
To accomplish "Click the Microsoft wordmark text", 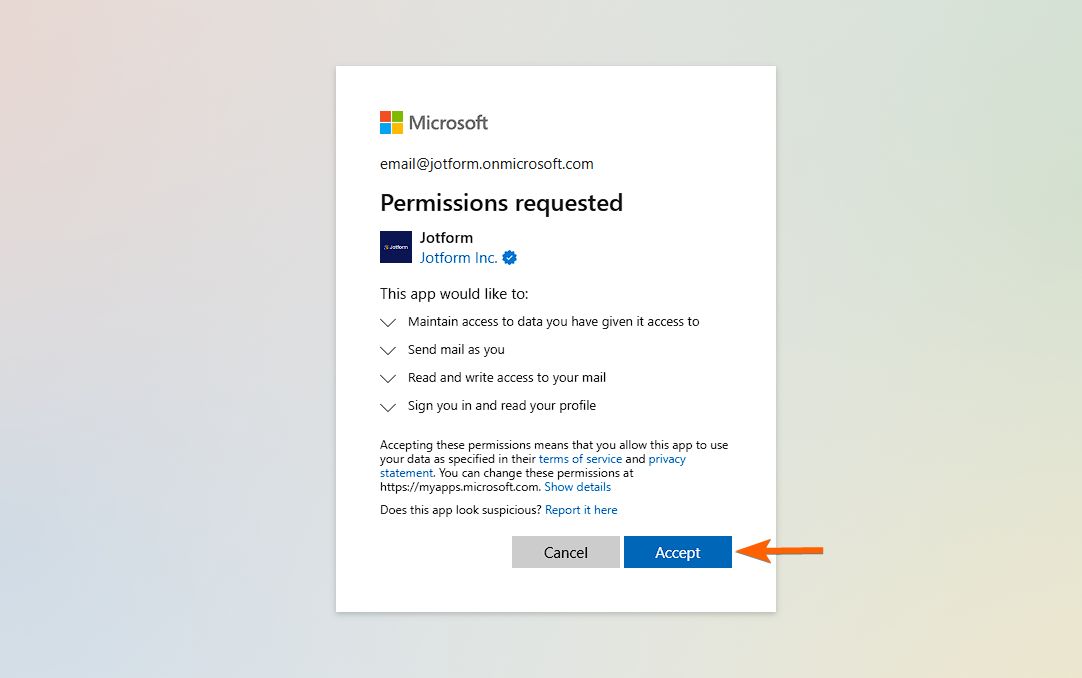I will click(x=448, y=123).
